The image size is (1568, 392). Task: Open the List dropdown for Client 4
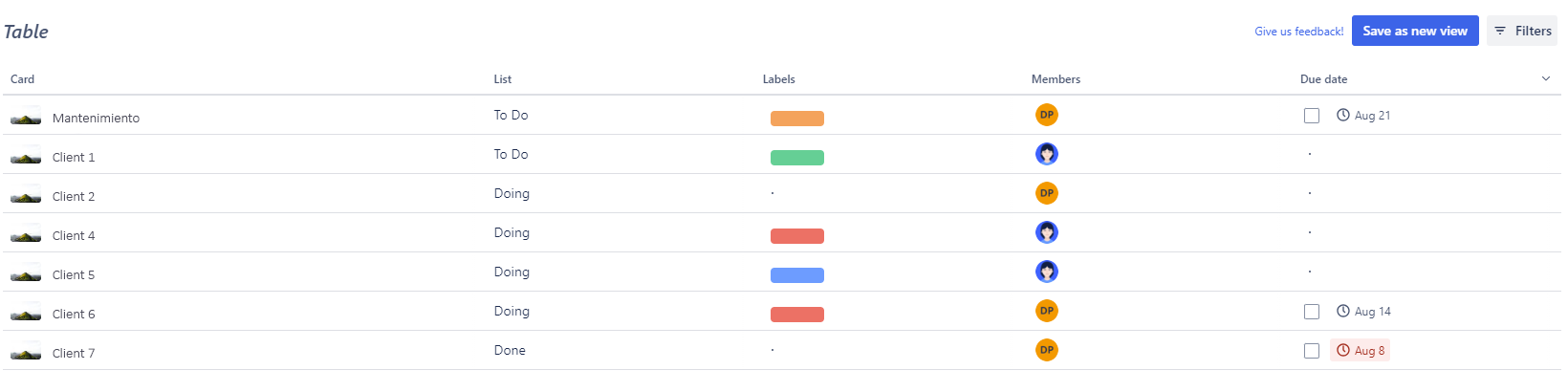[x=512, y=232]
